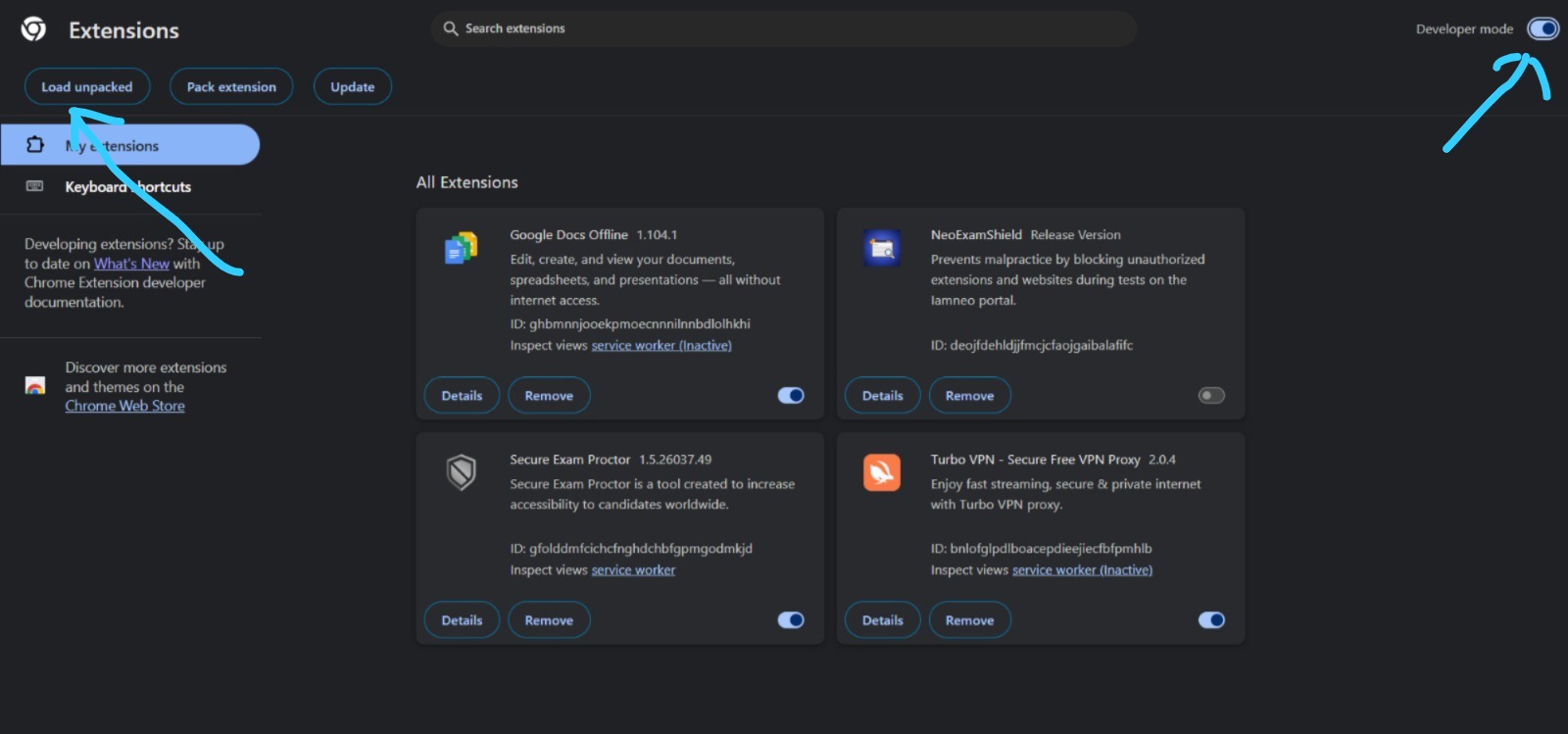Open the My extensions section
Screen dimensions: 1568x734
[130, 145]
